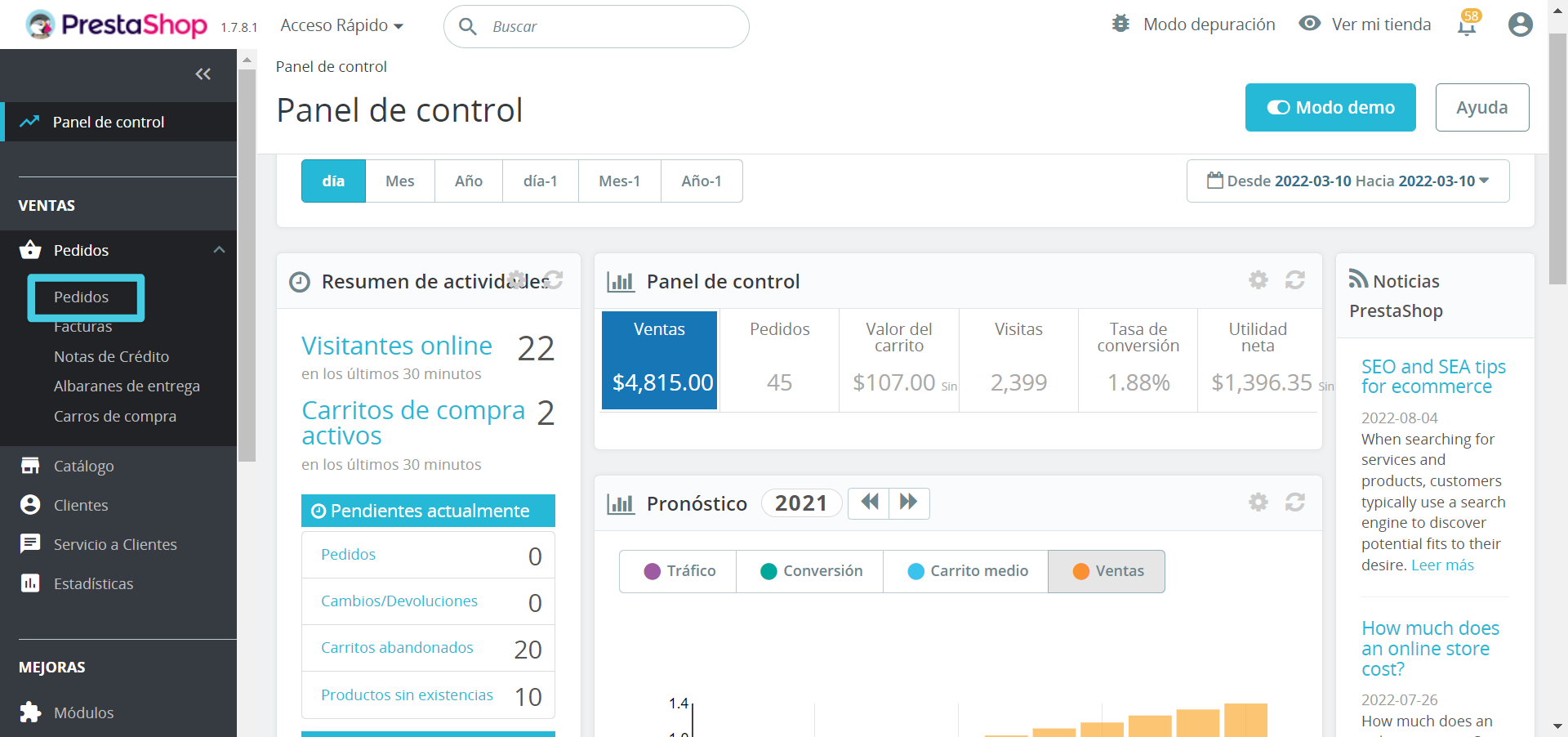The width and height of the screenshot is (1568, 737).
Task: Open How much does an online store cost article
Action: click(1430, 649)
